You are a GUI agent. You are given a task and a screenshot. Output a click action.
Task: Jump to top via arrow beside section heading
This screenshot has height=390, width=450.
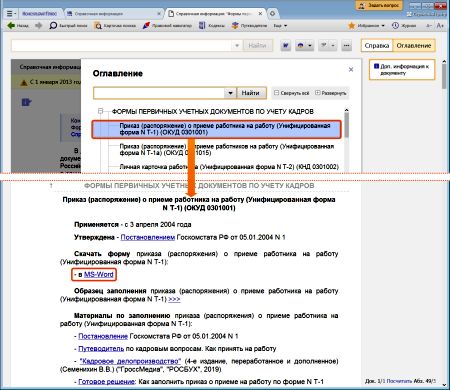[x=51, y=185]
